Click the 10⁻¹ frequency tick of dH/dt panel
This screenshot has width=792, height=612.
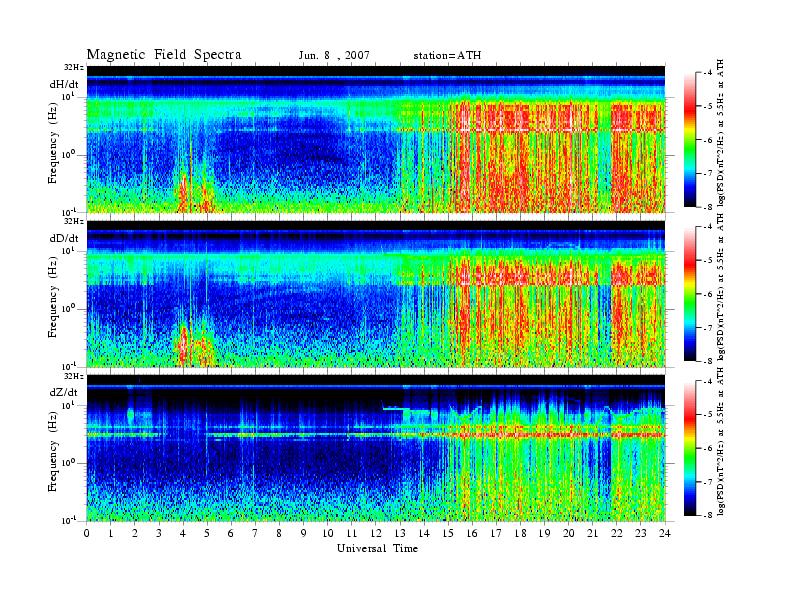(69, 212)
